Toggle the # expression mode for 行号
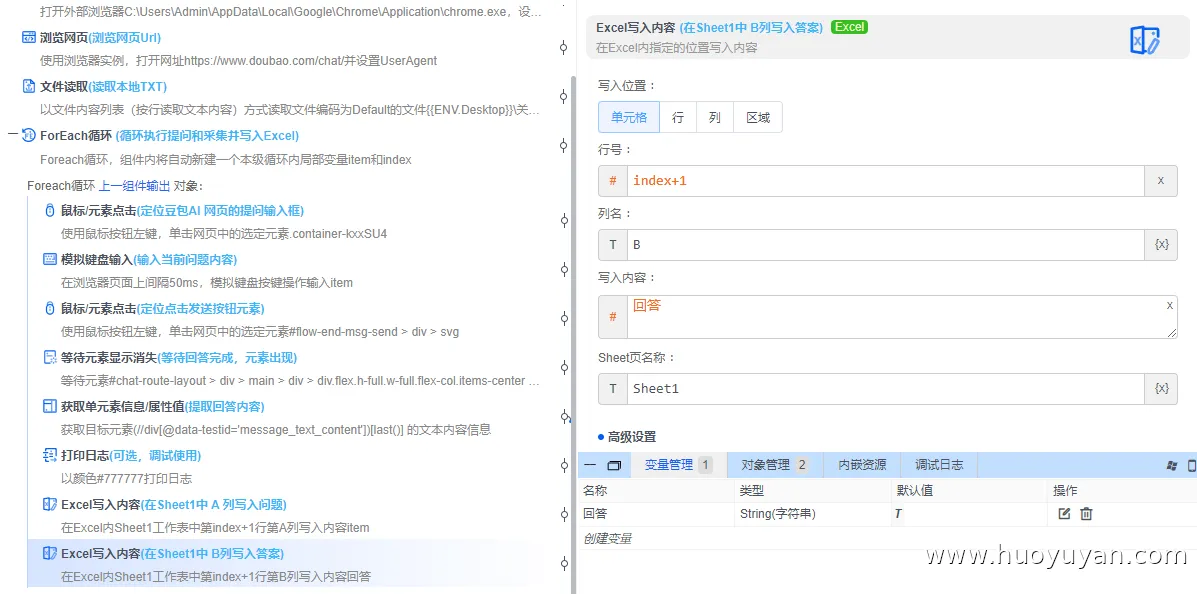1197x594 pixels. tap(613, 181)
